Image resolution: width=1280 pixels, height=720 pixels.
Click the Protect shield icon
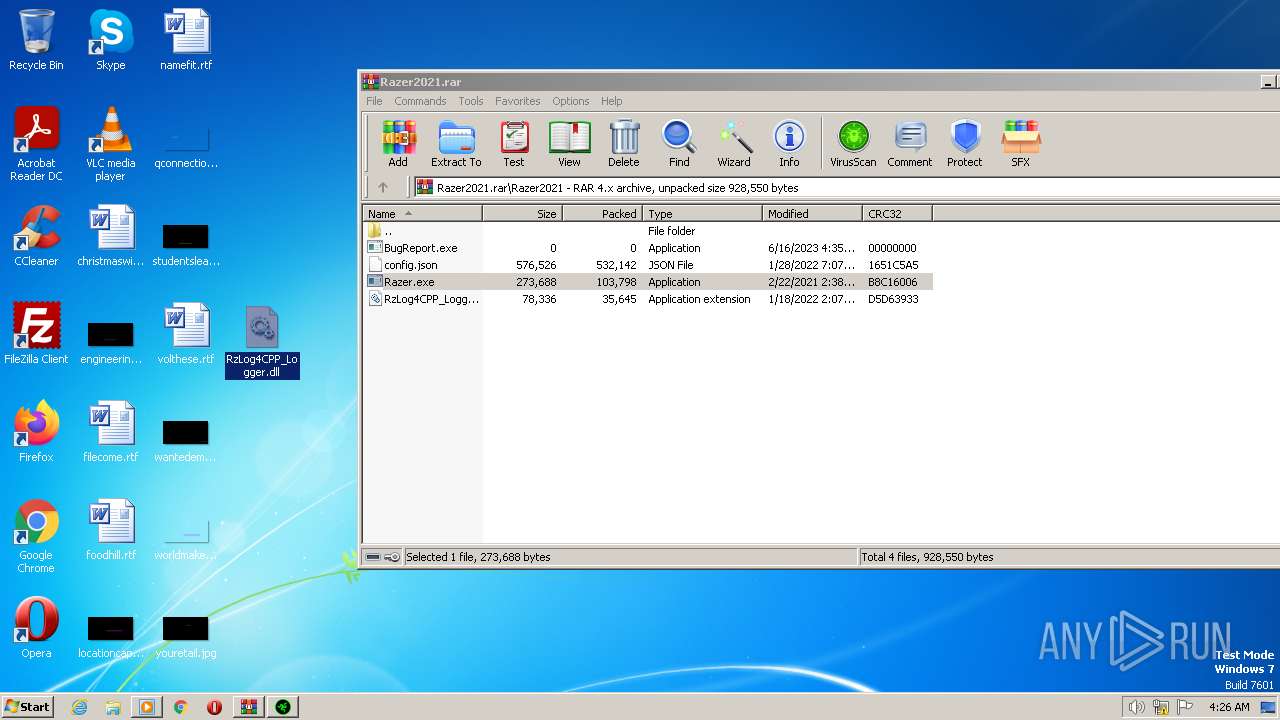[965, 144]
